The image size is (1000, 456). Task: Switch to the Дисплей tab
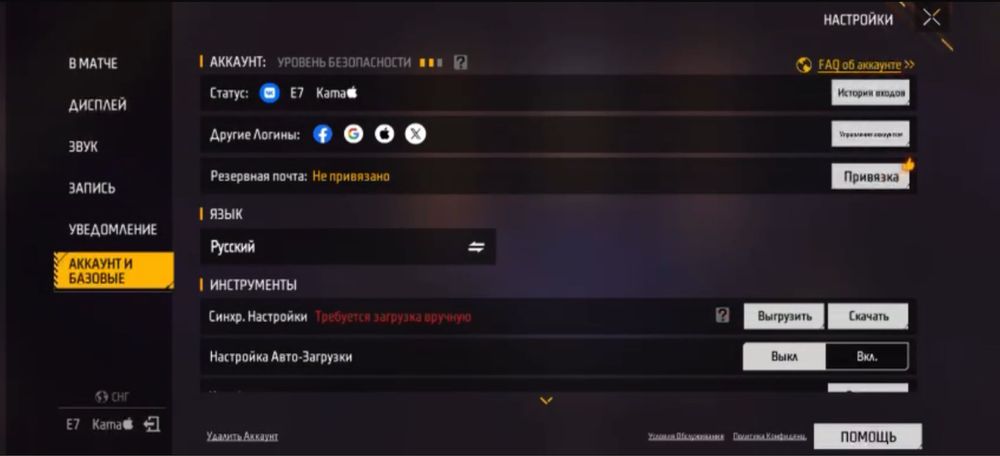click(98, 105)
